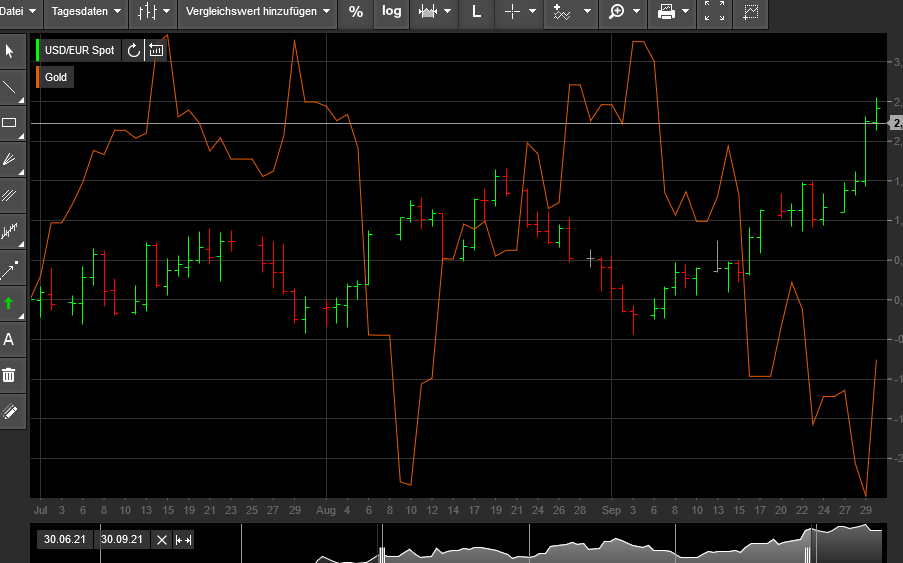
Task: Choose the green up-arrow marker tool
Action: (x=10, y=303)
